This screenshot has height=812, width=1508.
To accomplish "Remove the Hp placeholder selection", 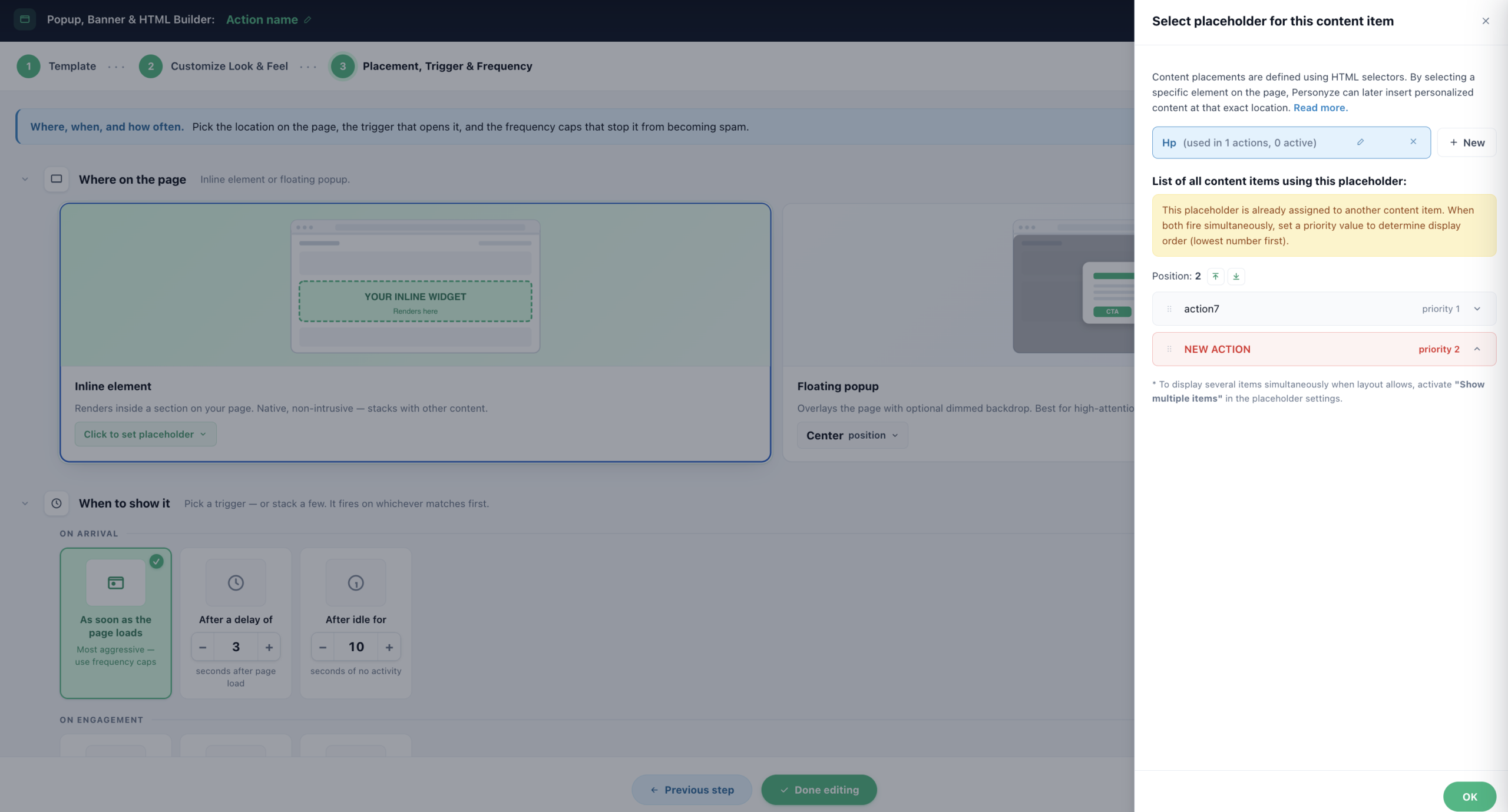I will (1413, 142).
